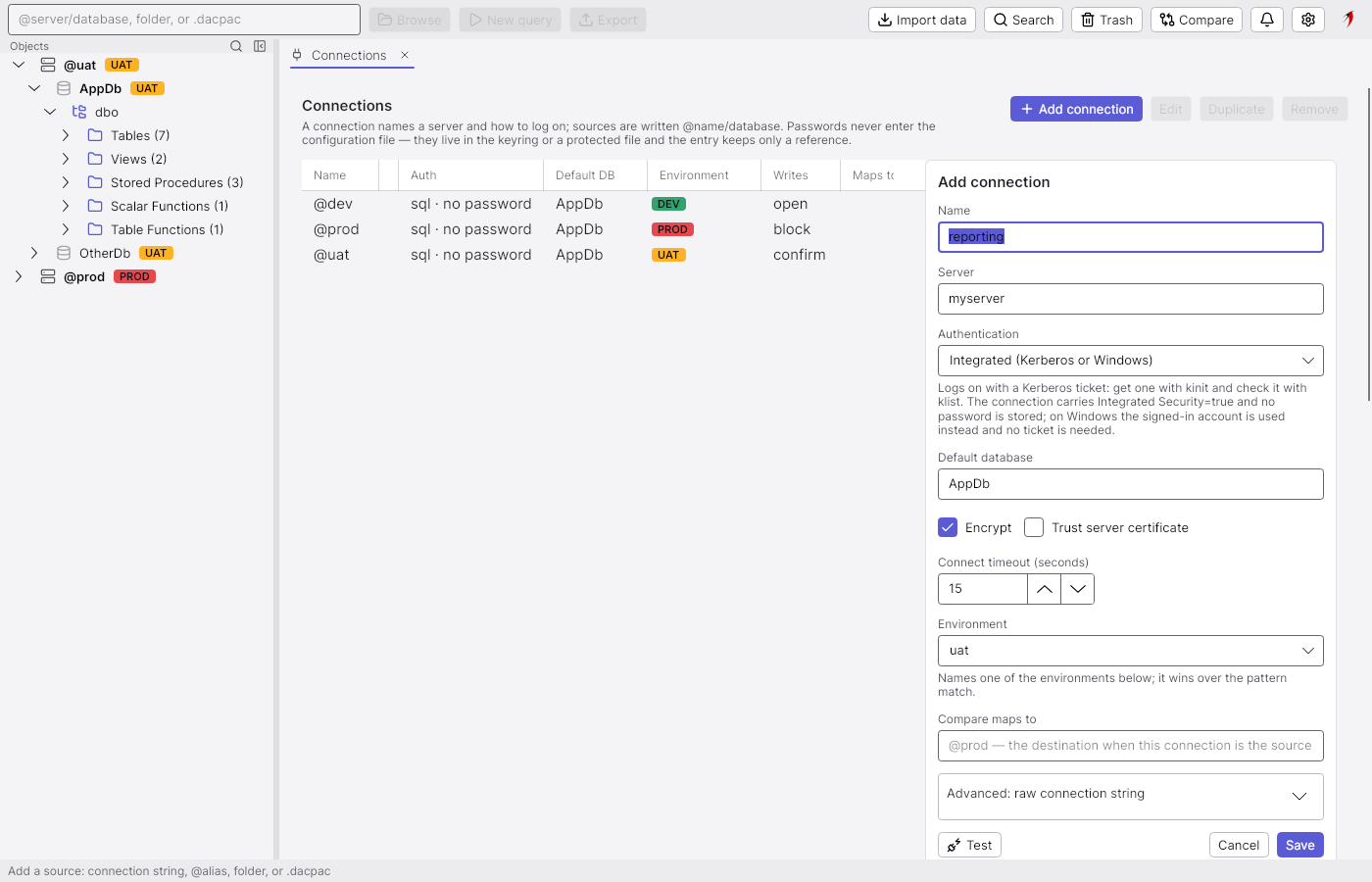Click the AppDb database icon in the tree
Image resolution: width=1372 pixels, height=882 pixels.
(64, 88)
